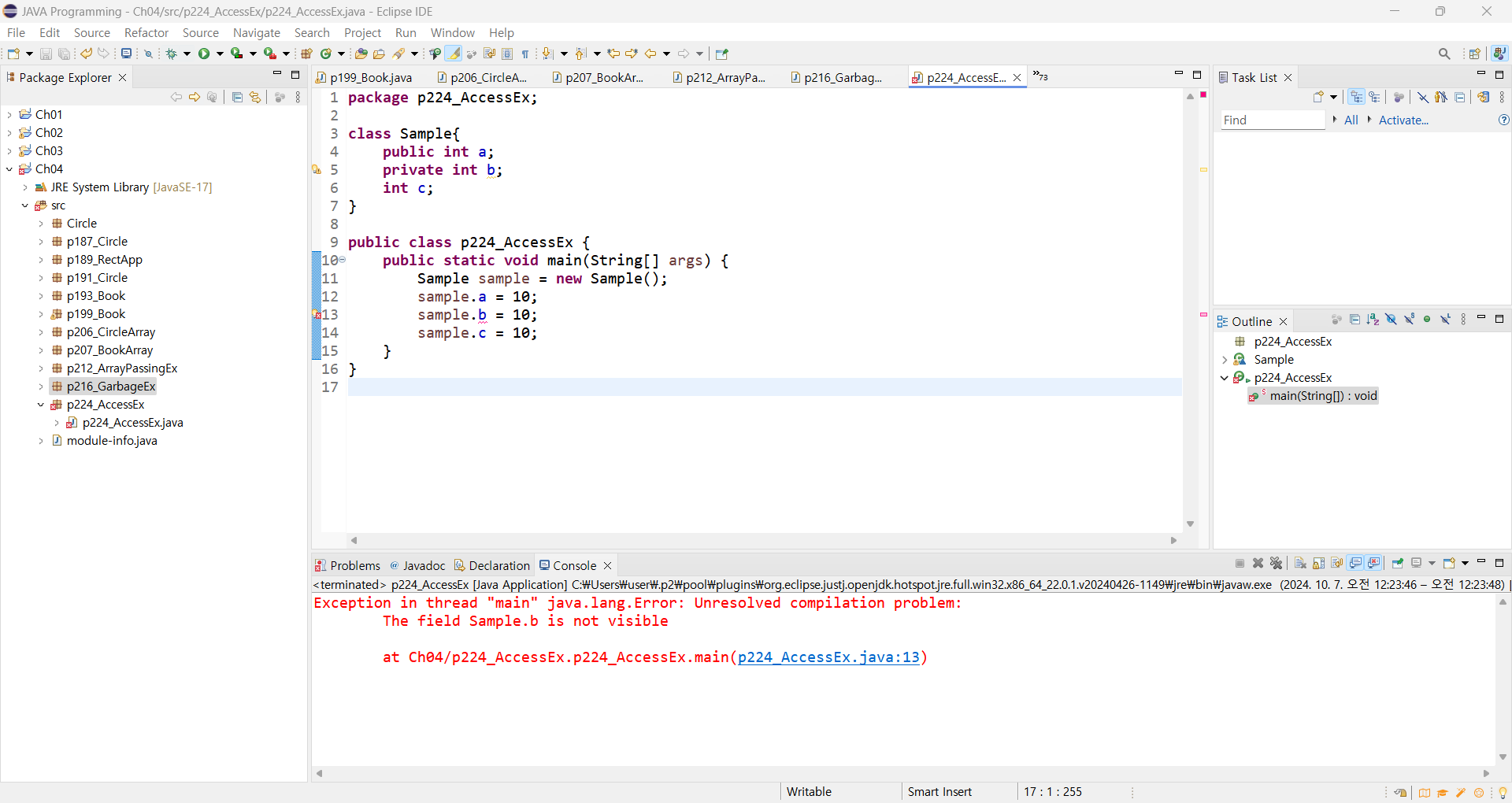The image size is (1512, 803).
Task: Open the Debug button dropdown arrow
Action: 187,54
